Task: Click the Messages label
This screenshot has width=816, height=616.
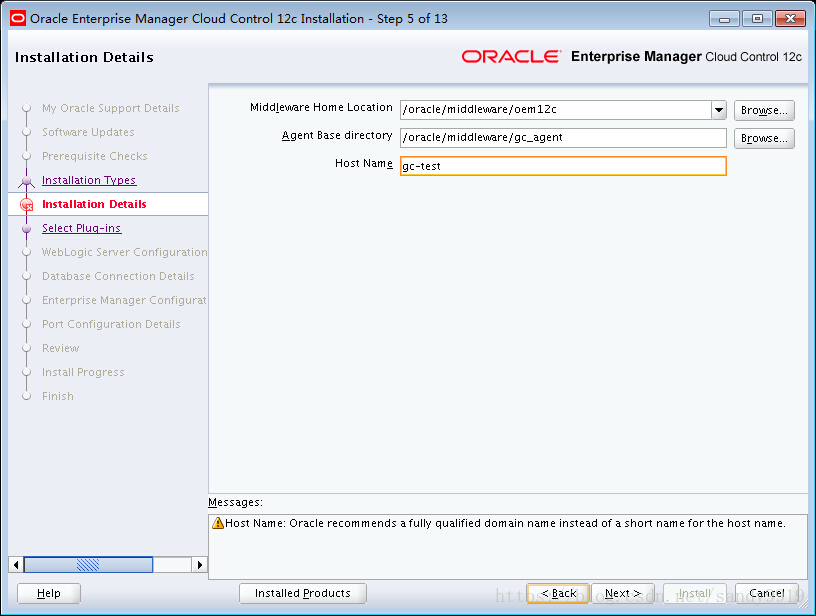Action: [235, 502]
